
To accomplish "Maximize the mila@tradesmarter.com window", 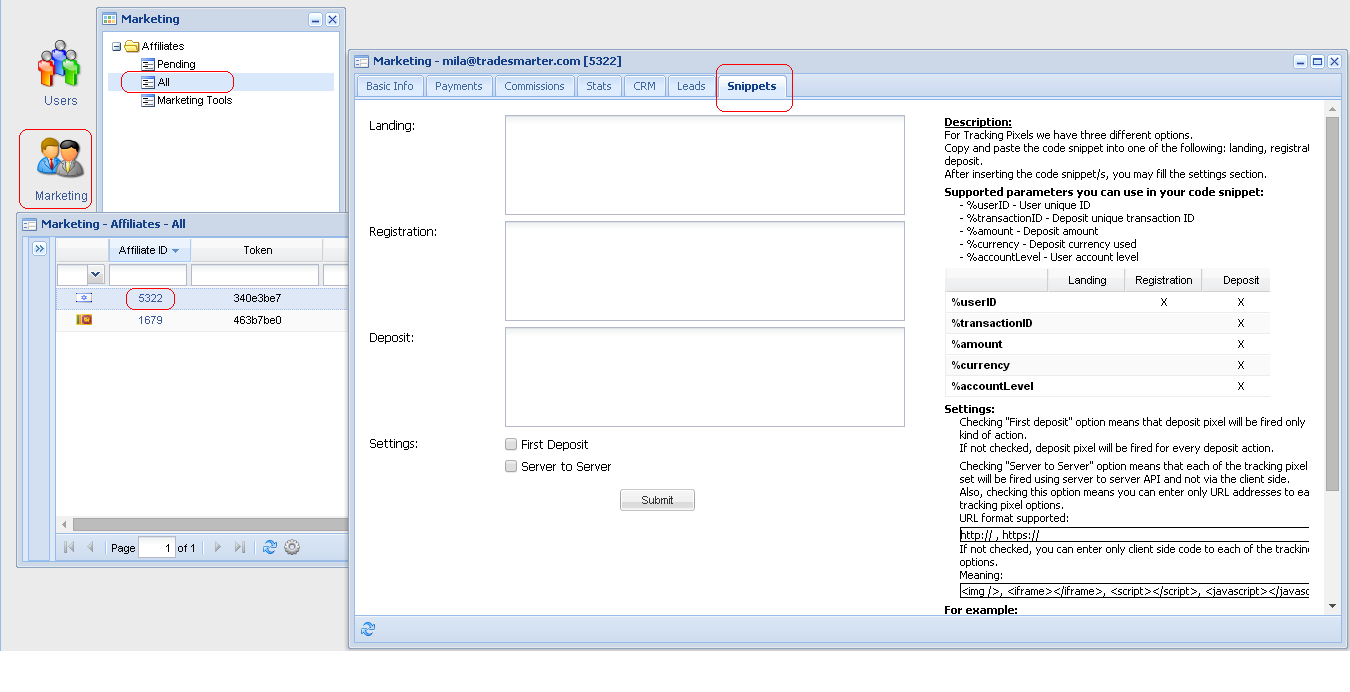I will coord(1317,61).
